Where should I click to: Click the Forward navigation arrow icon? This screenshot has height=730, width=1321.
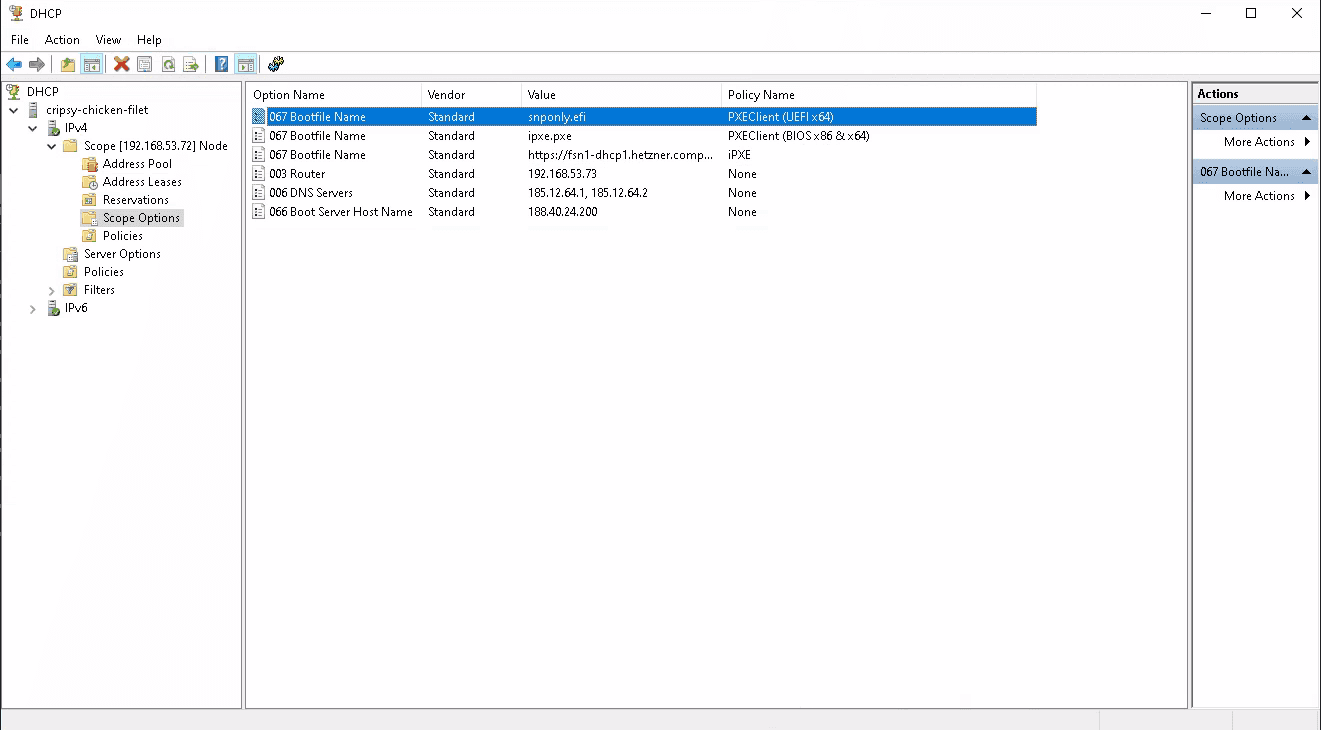[37, 64]
